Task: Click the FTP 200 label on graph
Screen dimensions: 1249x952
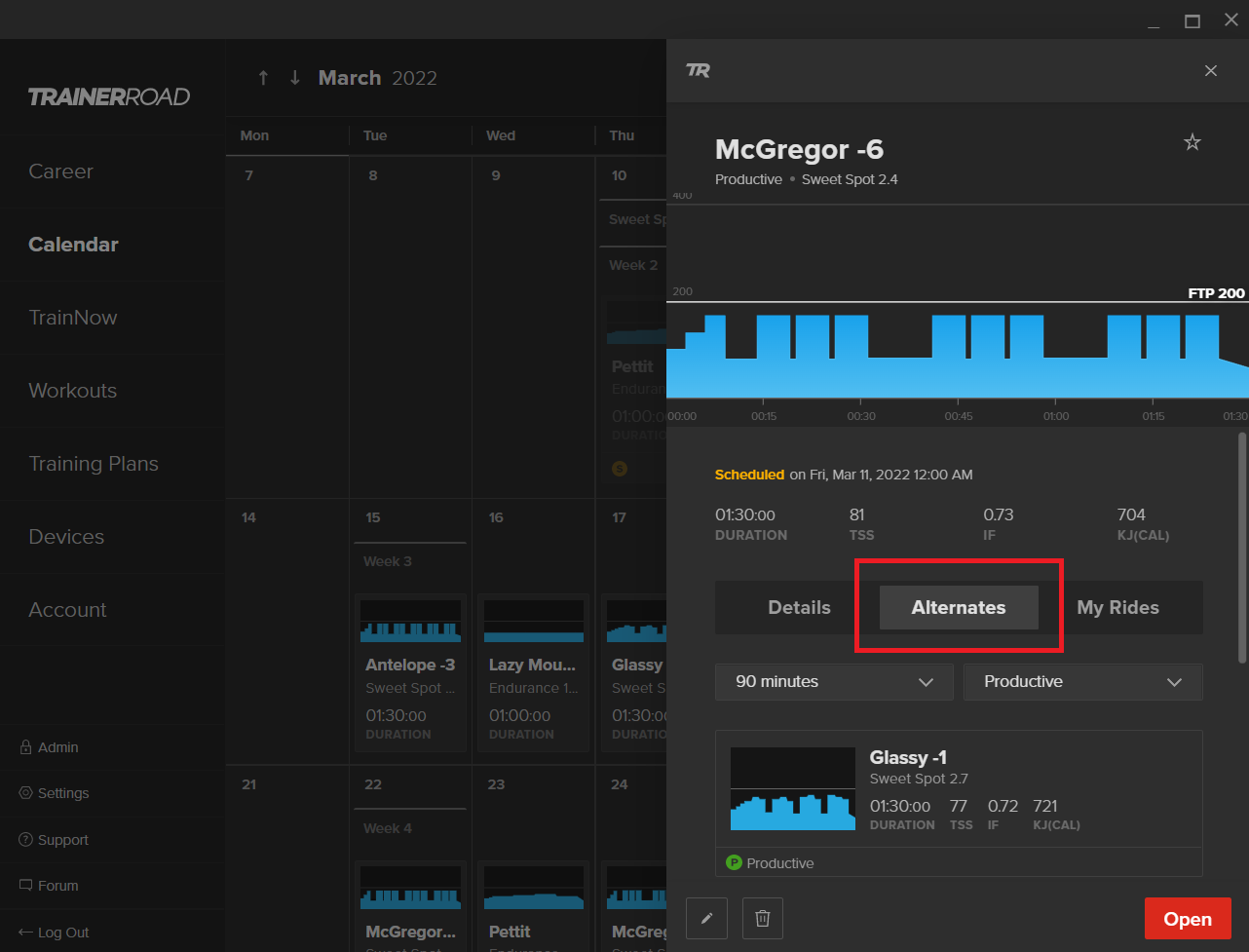Action: (x=1216, y=293)
